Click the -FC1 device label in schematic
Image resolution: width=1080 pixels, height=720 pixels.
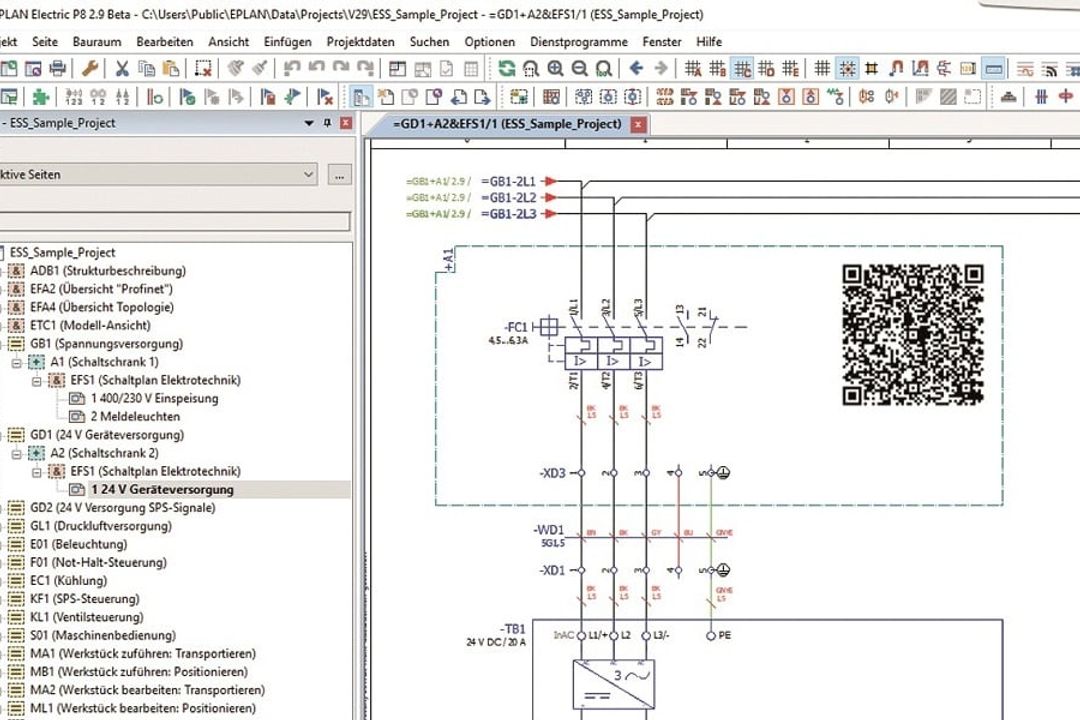tap(515, 327)
